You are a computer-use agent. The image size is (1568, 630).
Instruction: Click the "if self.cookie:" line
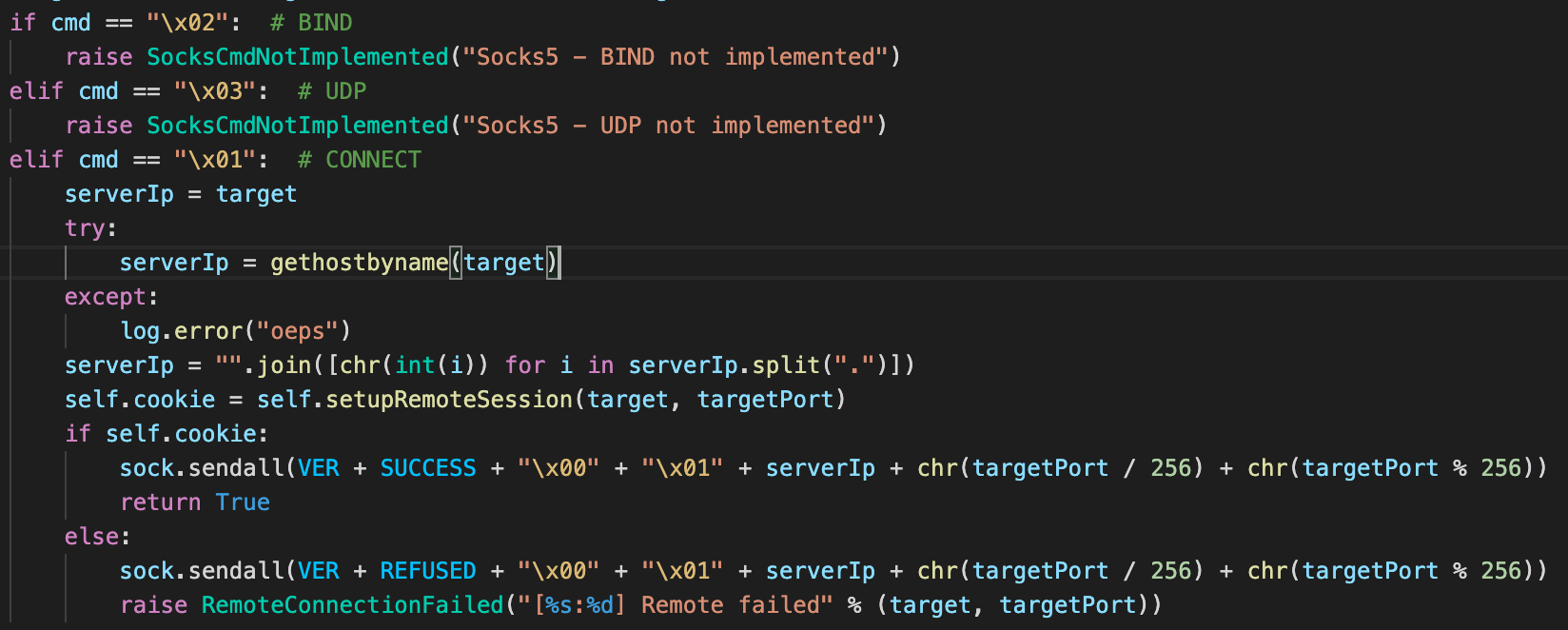tap(167, 434)
